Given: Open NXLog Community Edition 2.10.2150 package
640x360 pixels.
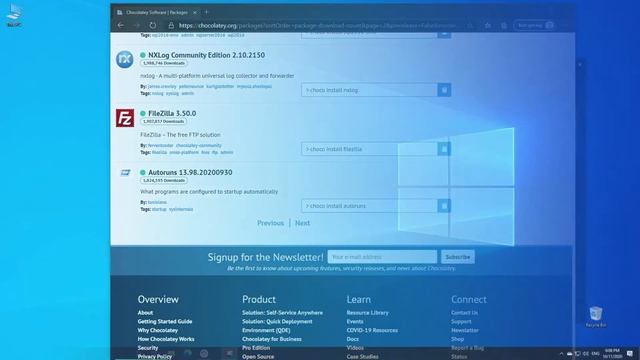Looking at the screenshot, I should pos(206,55).
